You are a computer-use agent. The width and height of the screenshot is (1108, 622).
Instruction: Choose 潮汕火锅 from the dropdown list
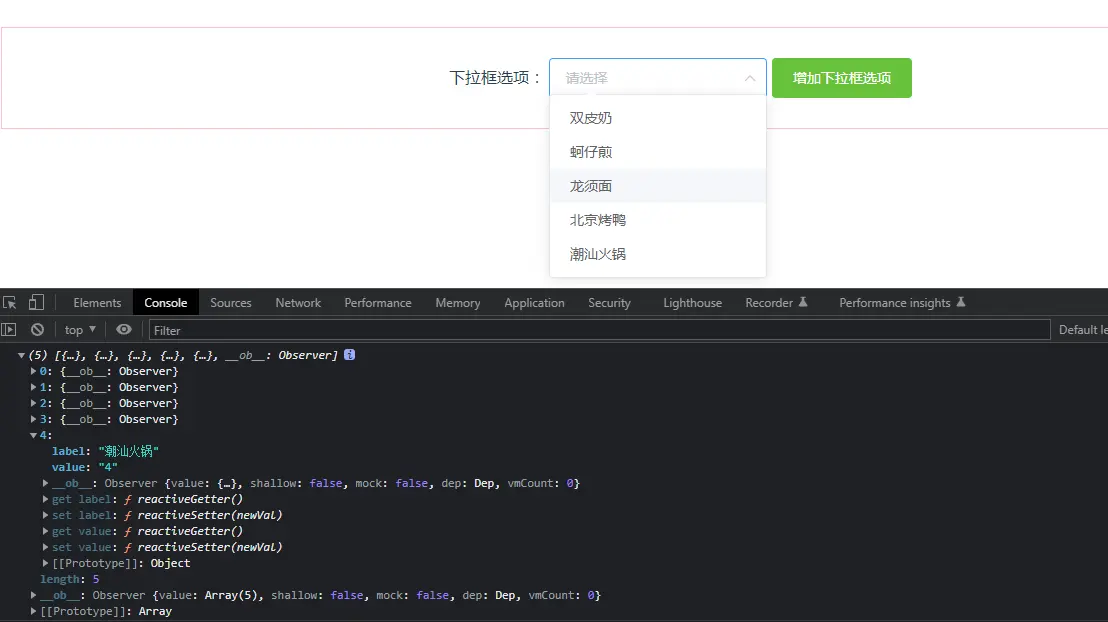pos(658,254)
